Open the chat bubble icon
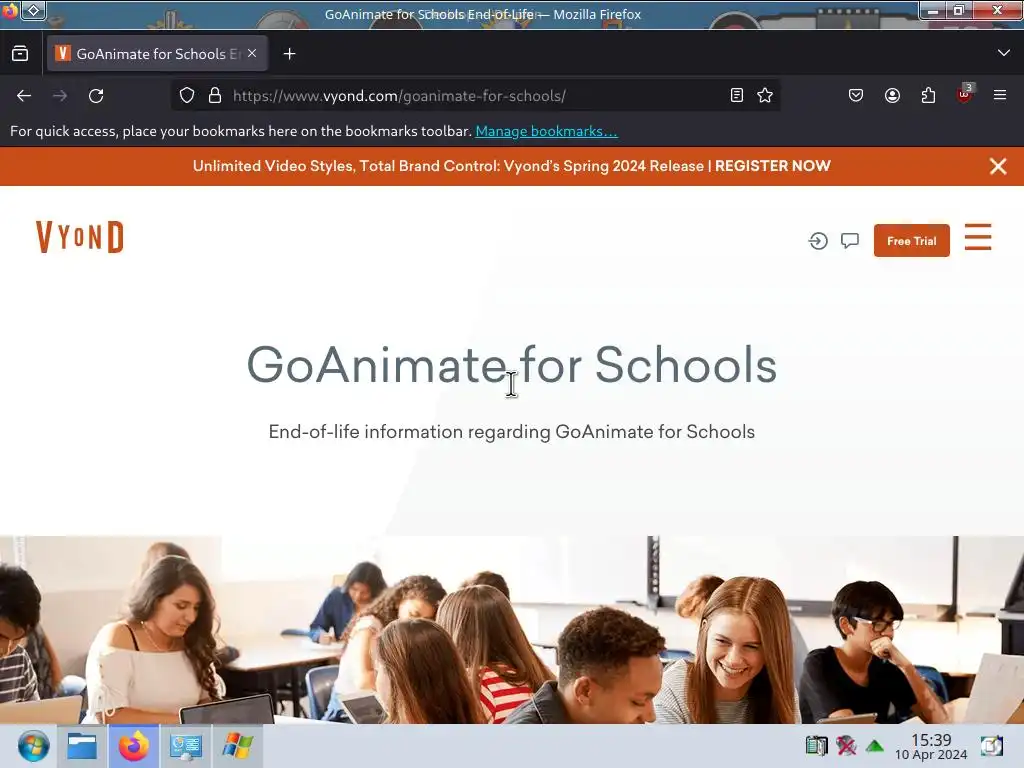Image resolution: width=1024 pixels, height=768 pixels. pyautogui.click(x=850, y=241)
